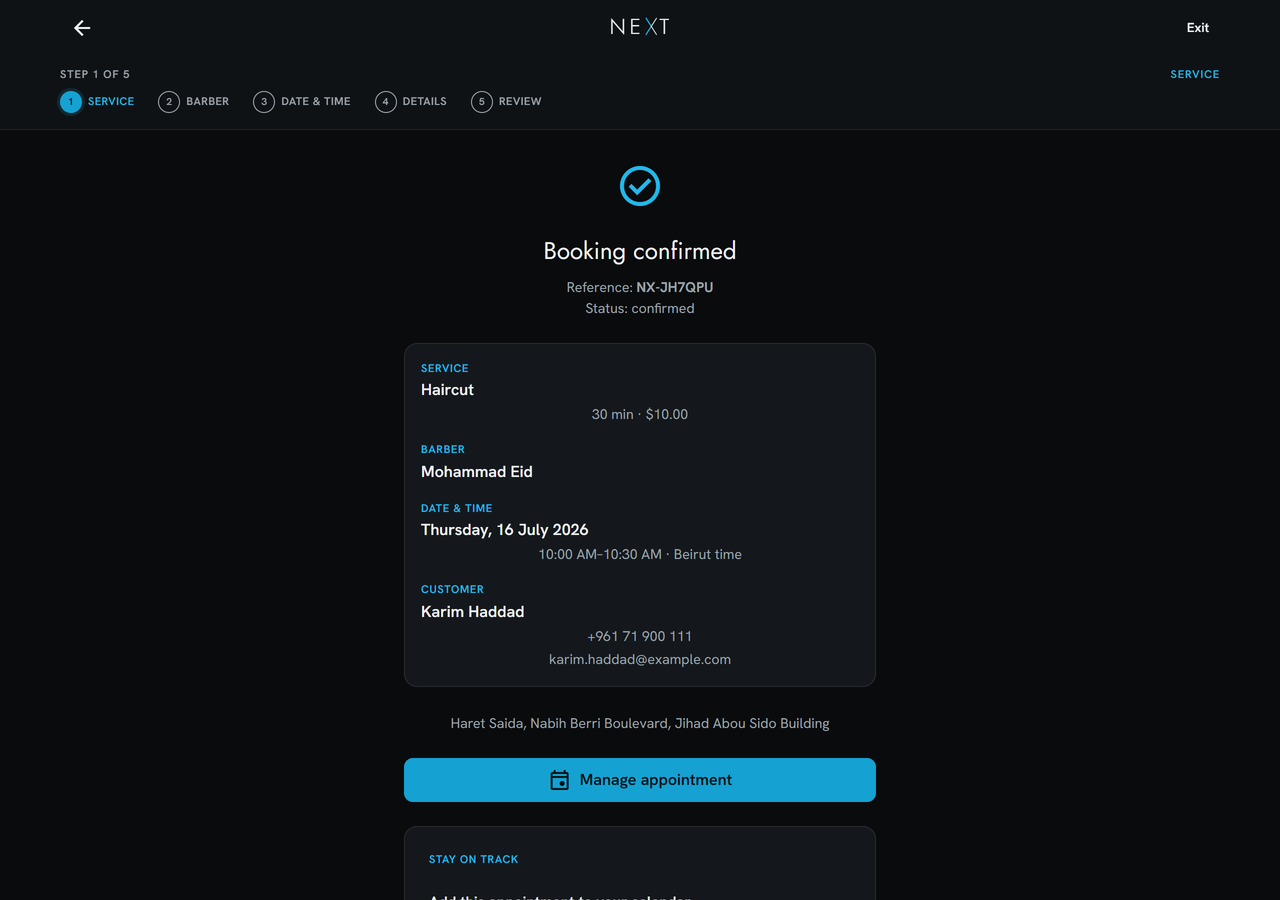
Task: Click the 'STEP 1 OF 5' label
Action: (95, 74)
